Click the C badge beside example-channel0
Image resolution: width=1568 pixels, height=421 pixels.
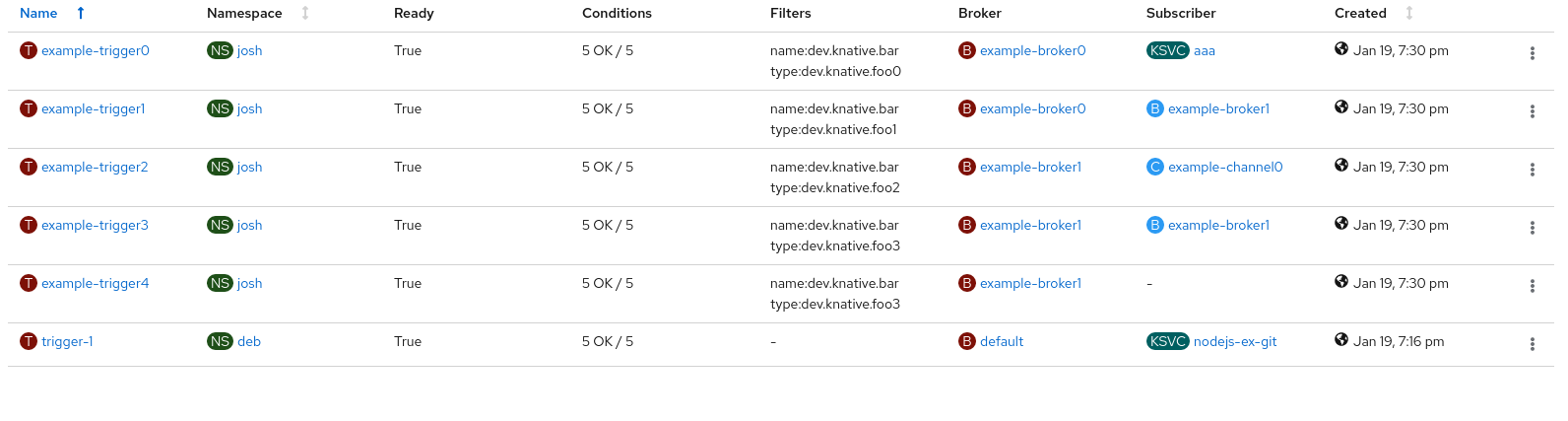[1155, 167]
